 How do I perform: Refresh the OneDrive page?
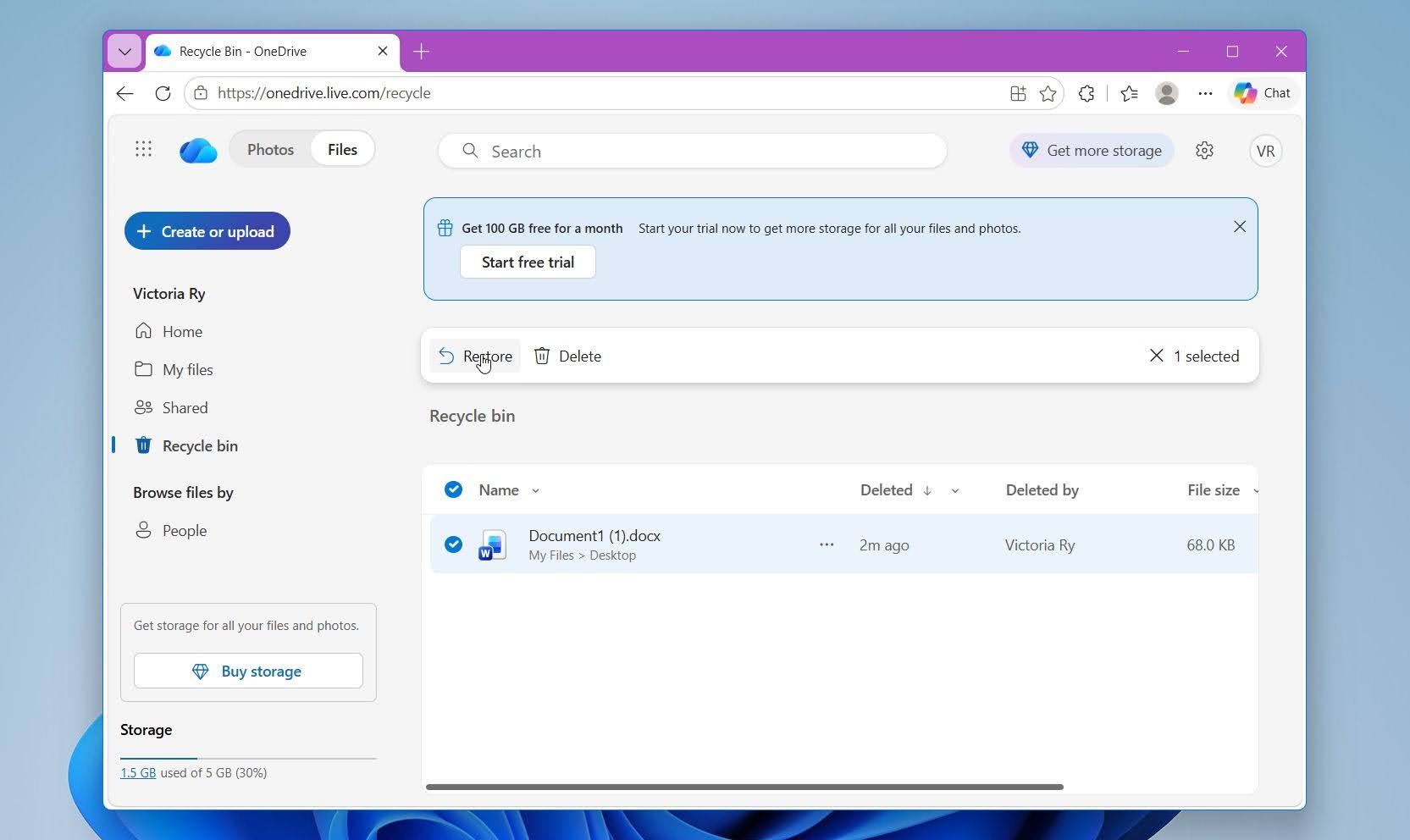pos(163,93)
